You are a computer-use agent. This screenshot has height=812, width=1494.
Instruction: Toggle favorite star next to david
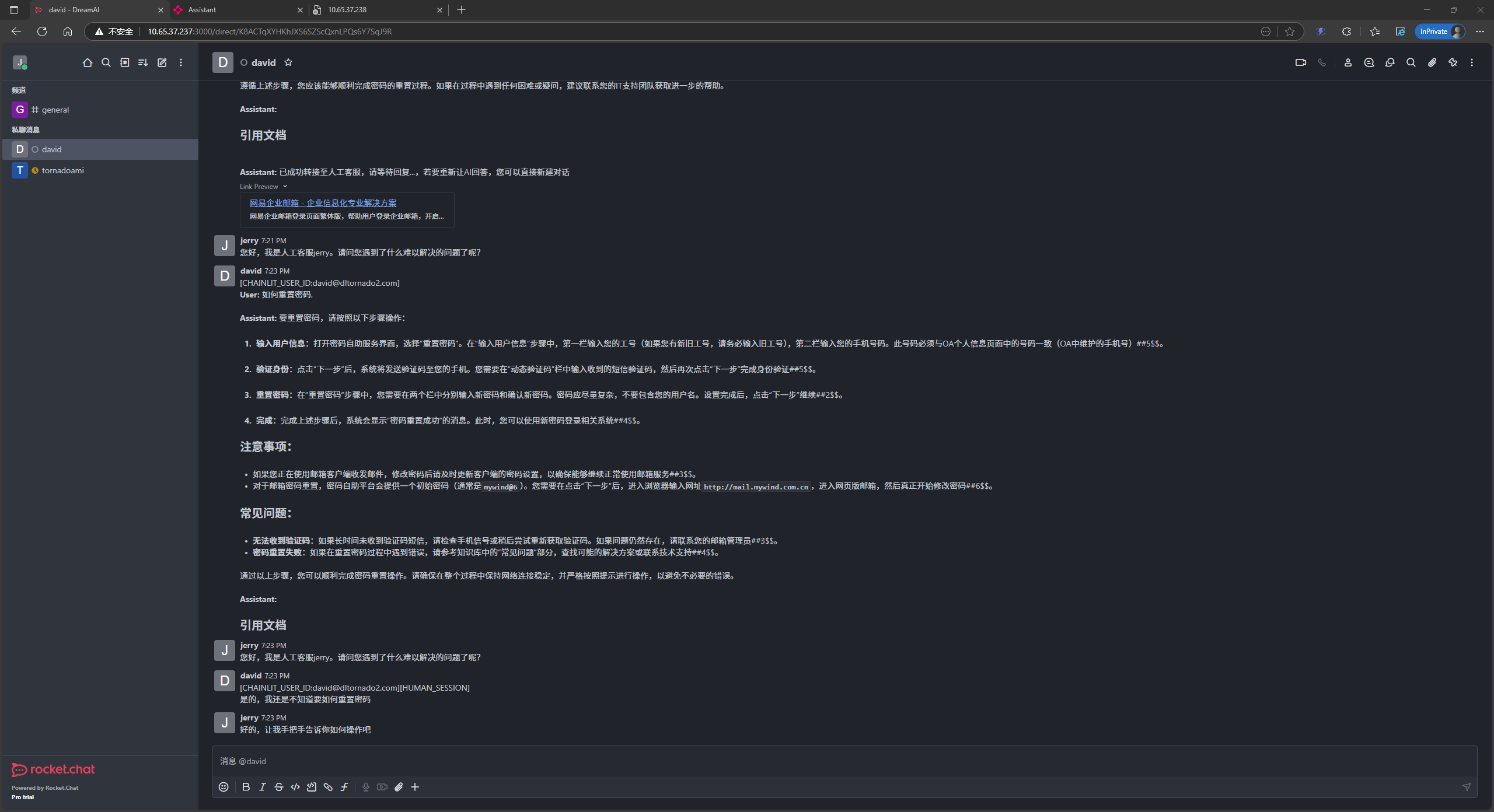click(288, 62)
